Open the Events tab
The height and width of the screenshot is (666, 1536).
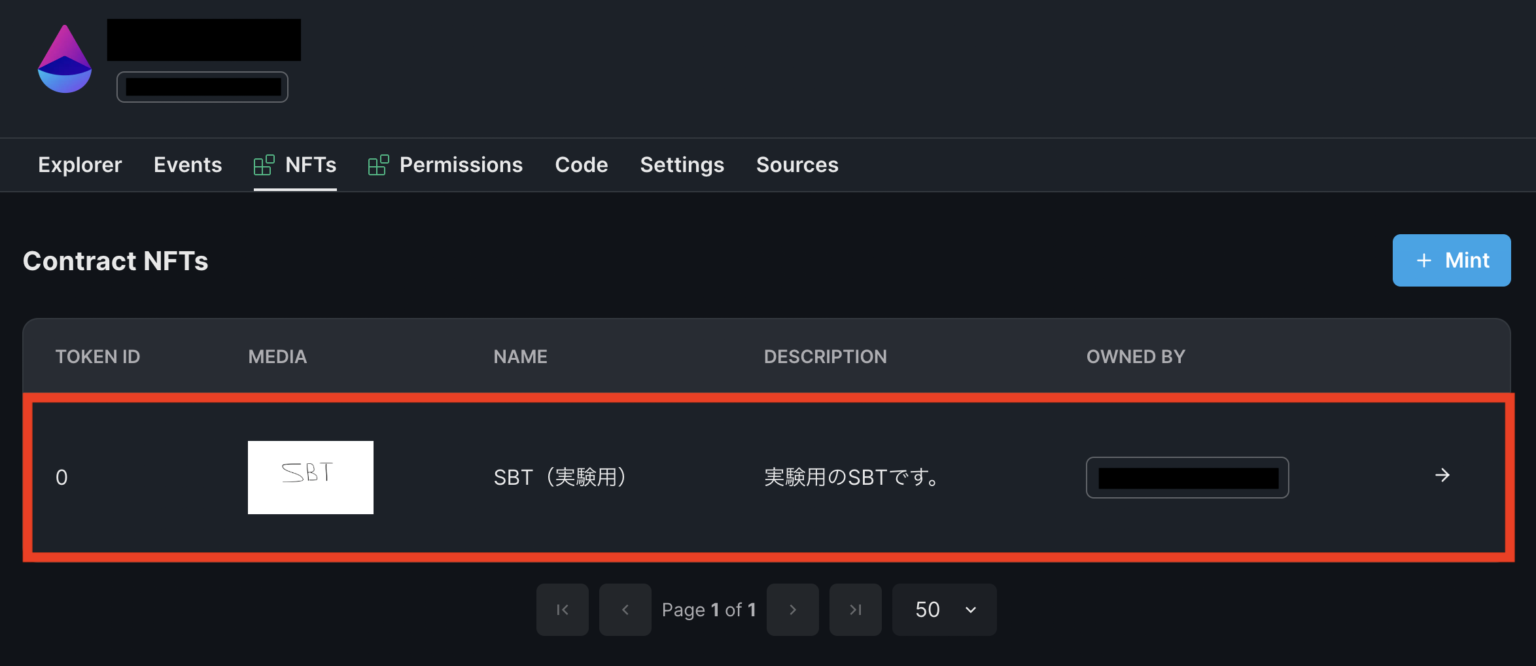coord(187,164)
